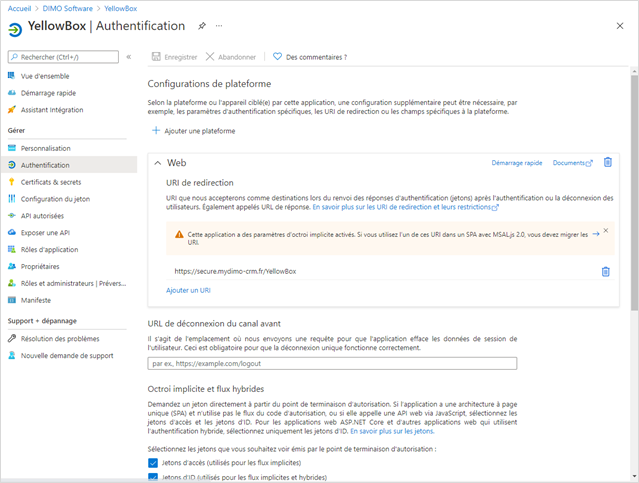Open the comments feedback heart icon
Image resolution: width=639 pixels, height=483 pixels.
click(277, 57)
